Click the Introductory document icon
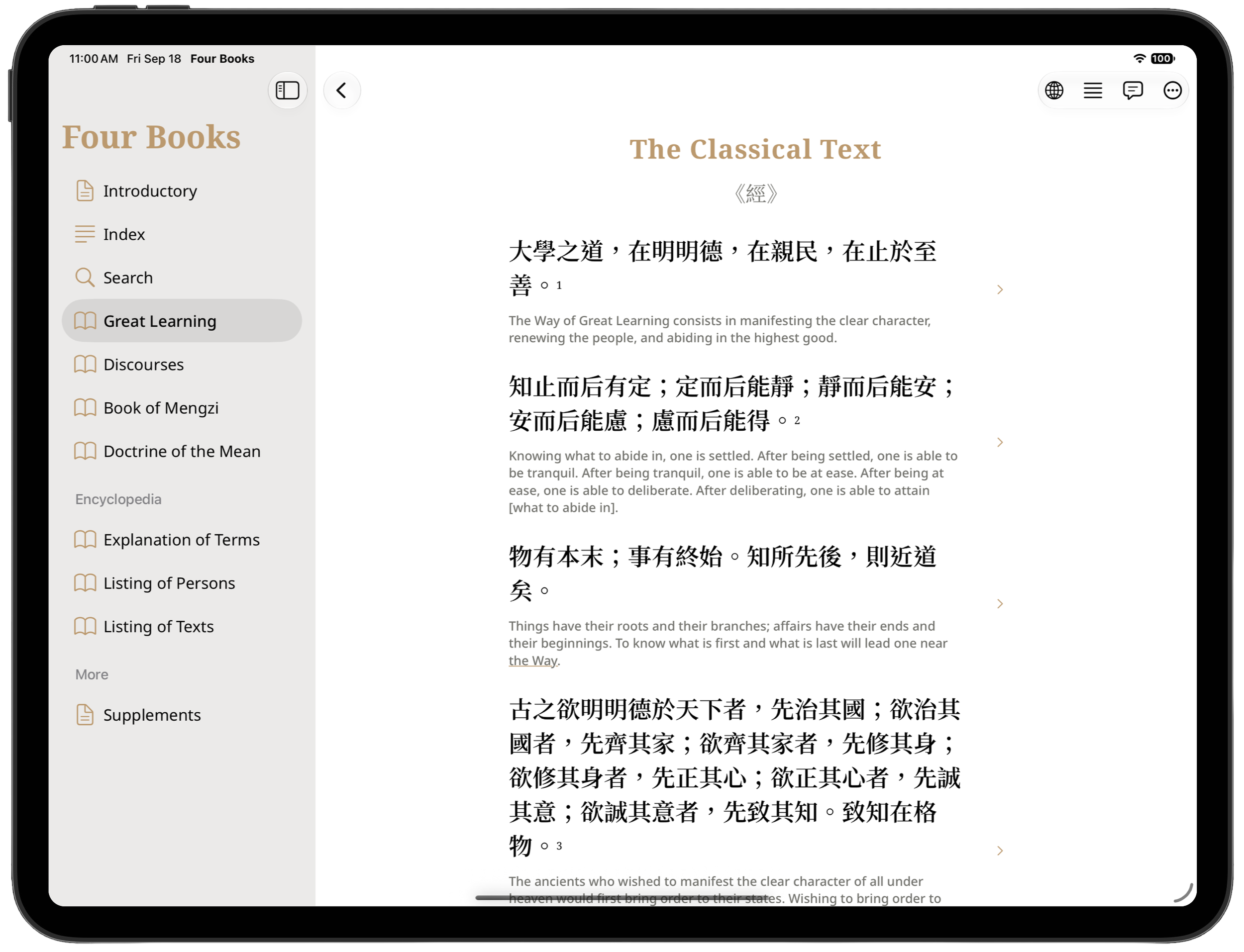The image size is (1244, 952). click(x=85, y=191)
